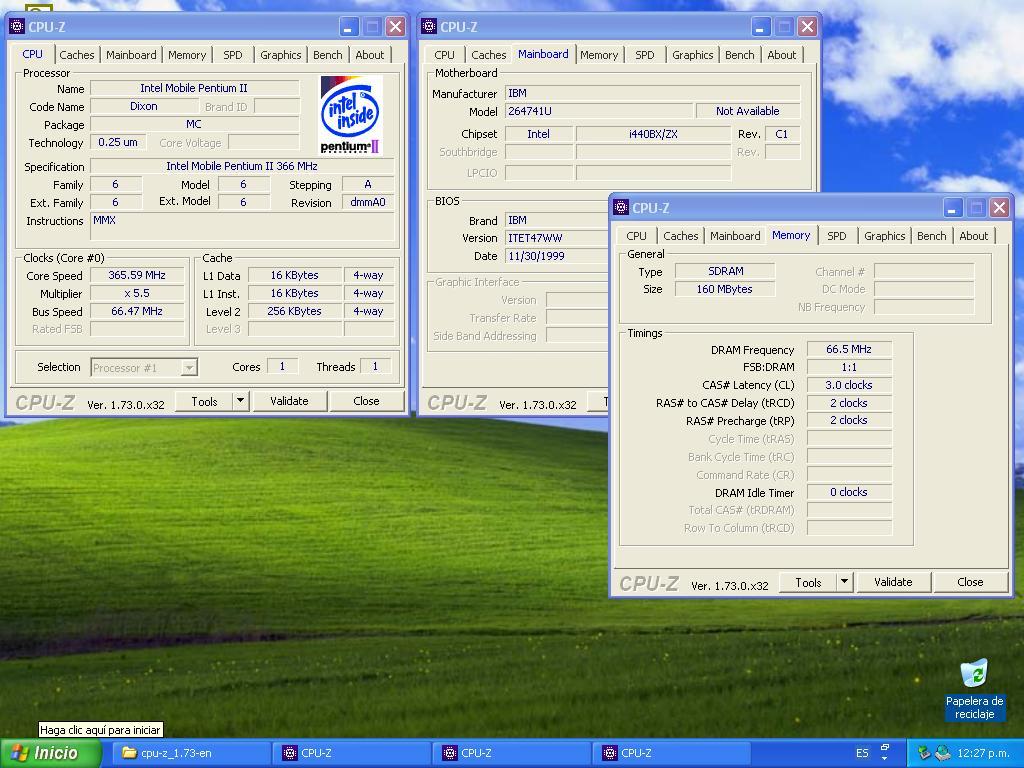
Task: Switch to the Caches tab in the Mainboard window
Action: (x=488, y=55)
